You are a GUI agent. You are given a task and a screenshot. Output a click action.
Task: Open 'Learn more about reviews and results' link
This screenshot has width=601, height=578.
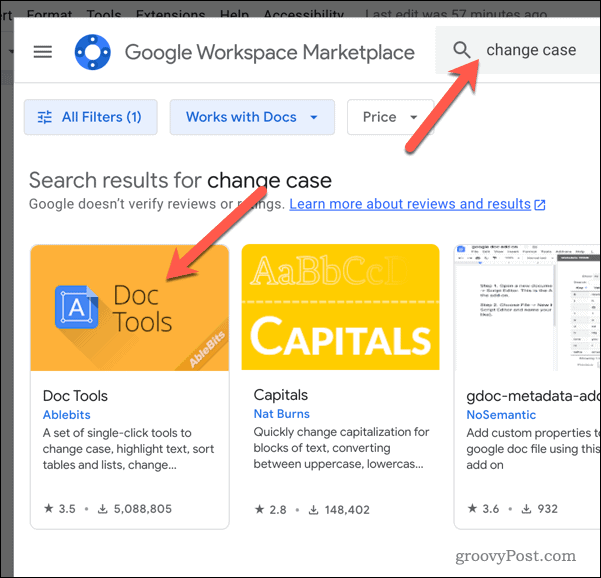[x=410, y=204]
